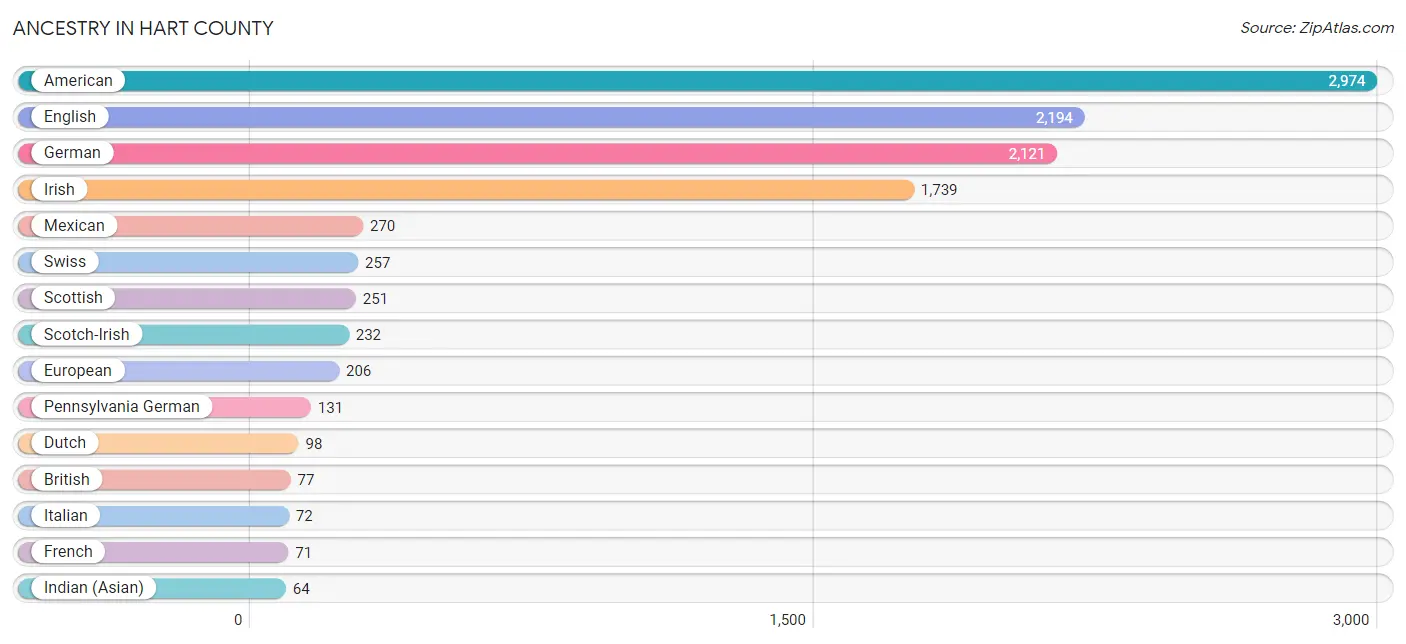Select the Pennsylvania German label

point(122,407)
